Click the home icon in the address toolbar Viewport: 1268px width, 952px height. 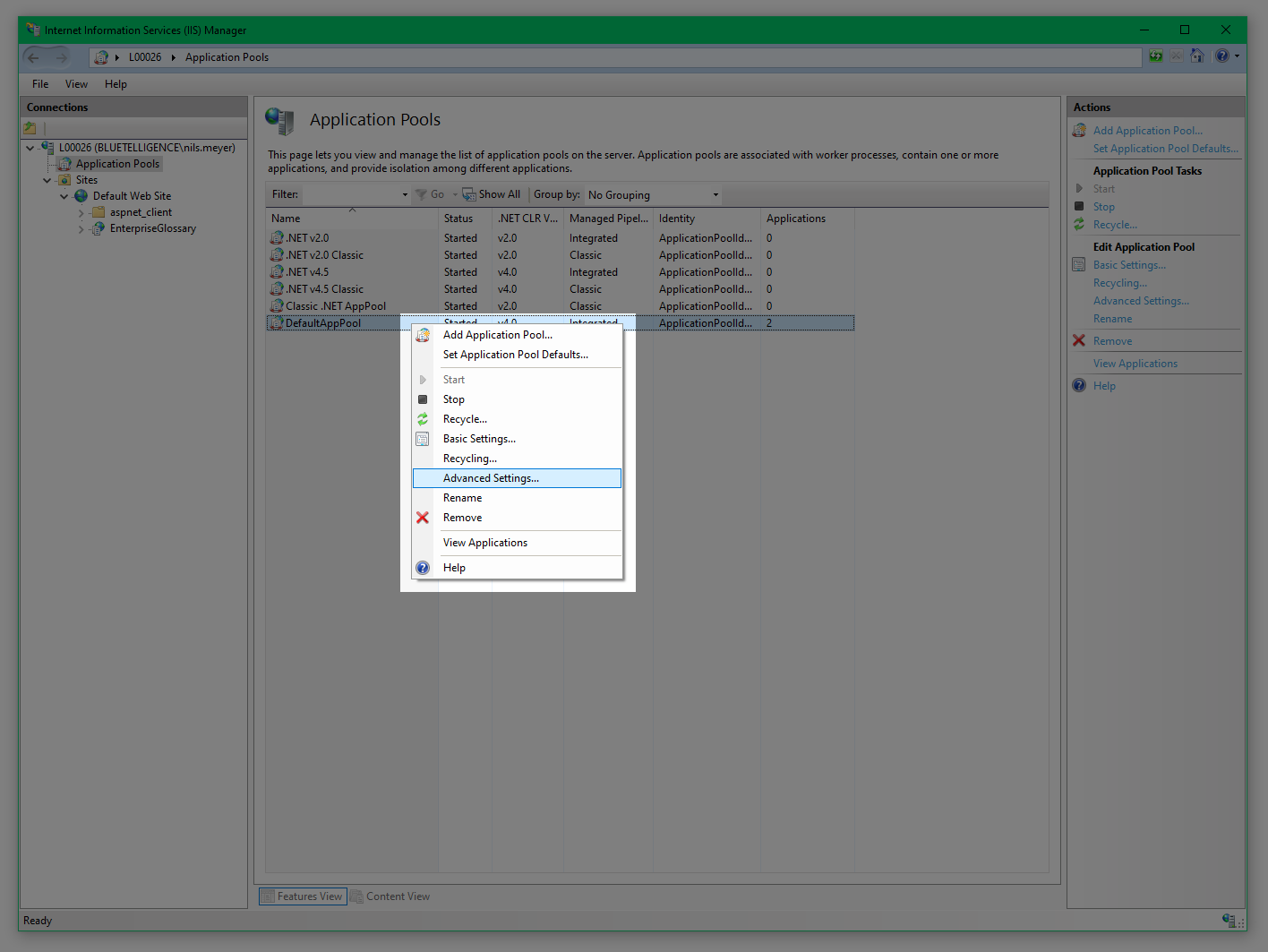[1197, 56]
